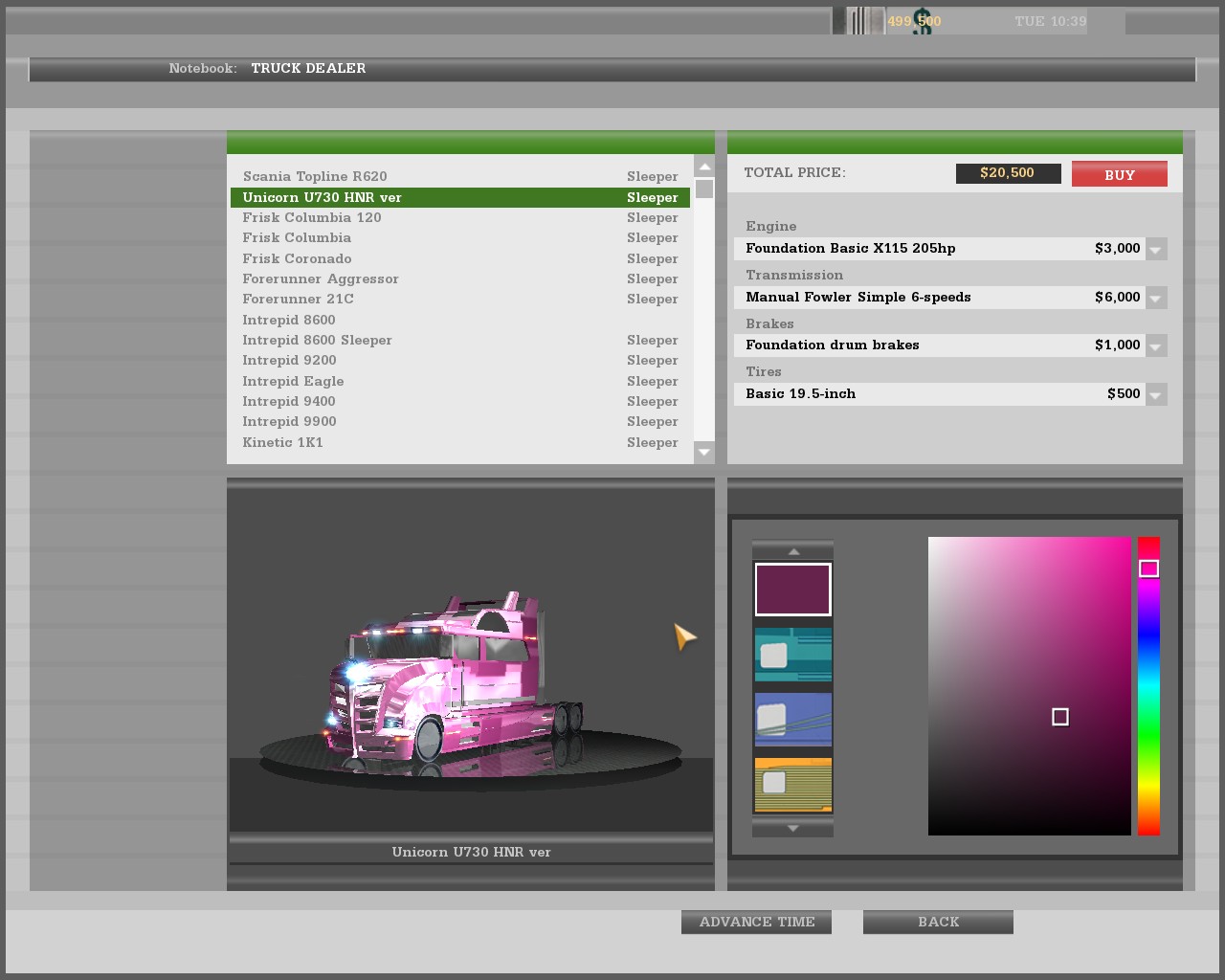Go back with the BACK button
Viewport: 1225px width, 980px height.
[x=938, y=922]
